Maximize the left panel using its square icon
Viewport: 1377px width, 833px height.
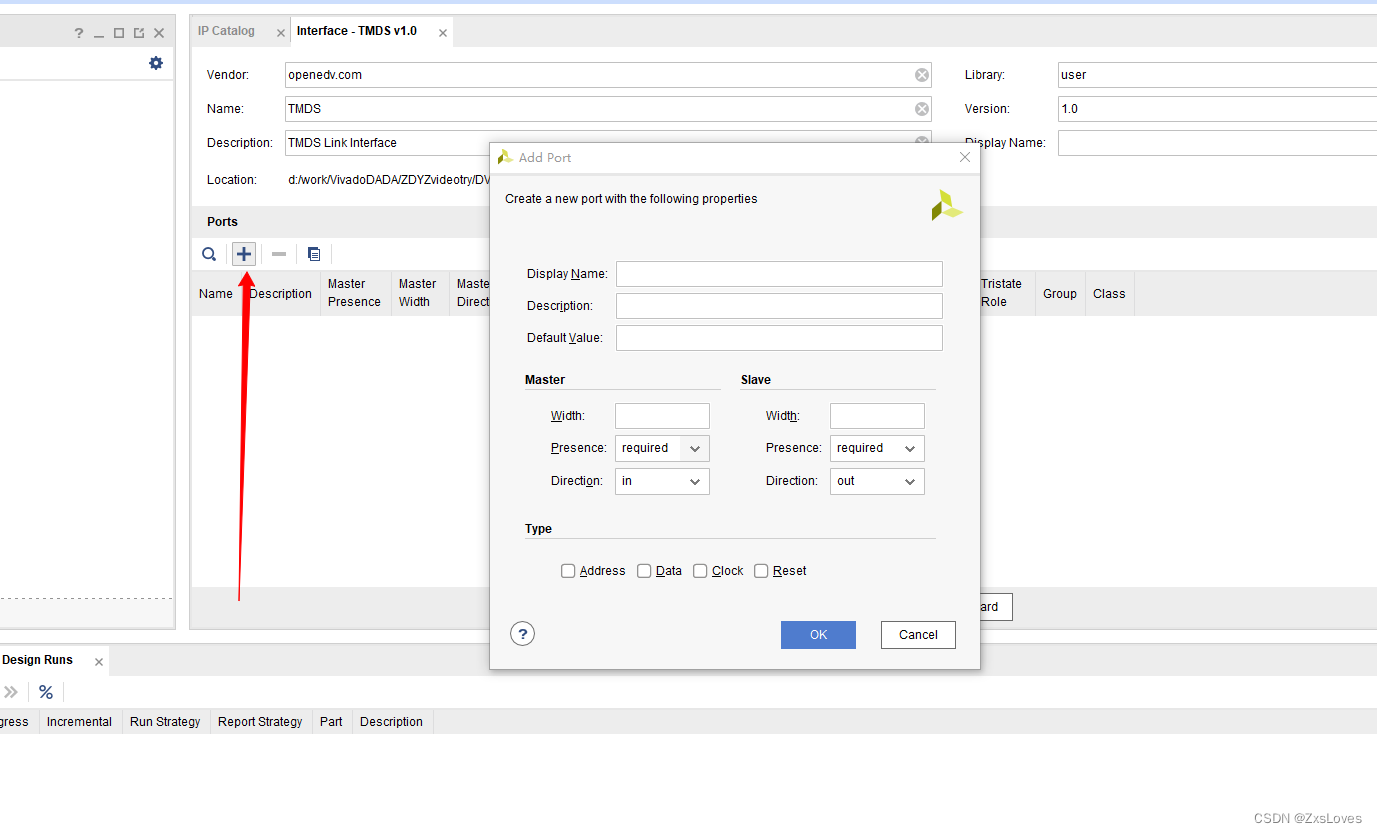click(119, 33)
